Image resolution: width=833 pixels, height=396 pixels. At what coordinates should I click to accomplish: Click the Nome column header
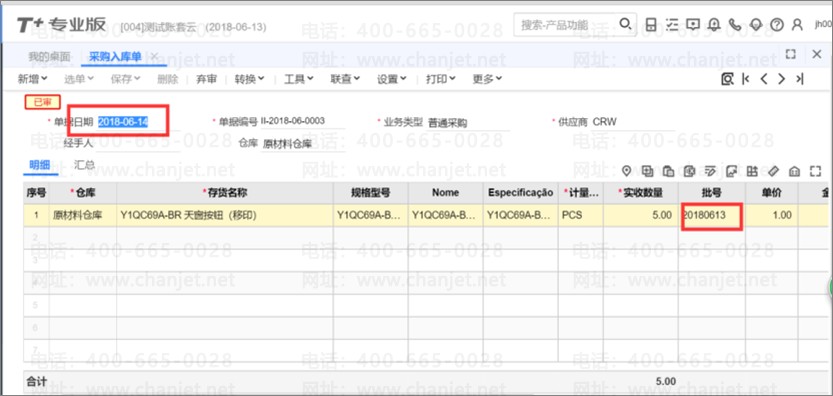point(445,192)
